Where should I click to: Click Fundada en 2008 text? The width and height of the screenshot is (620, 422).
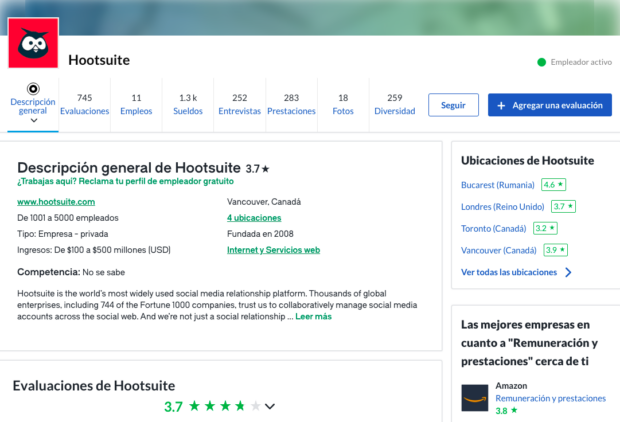pos(260,234)
